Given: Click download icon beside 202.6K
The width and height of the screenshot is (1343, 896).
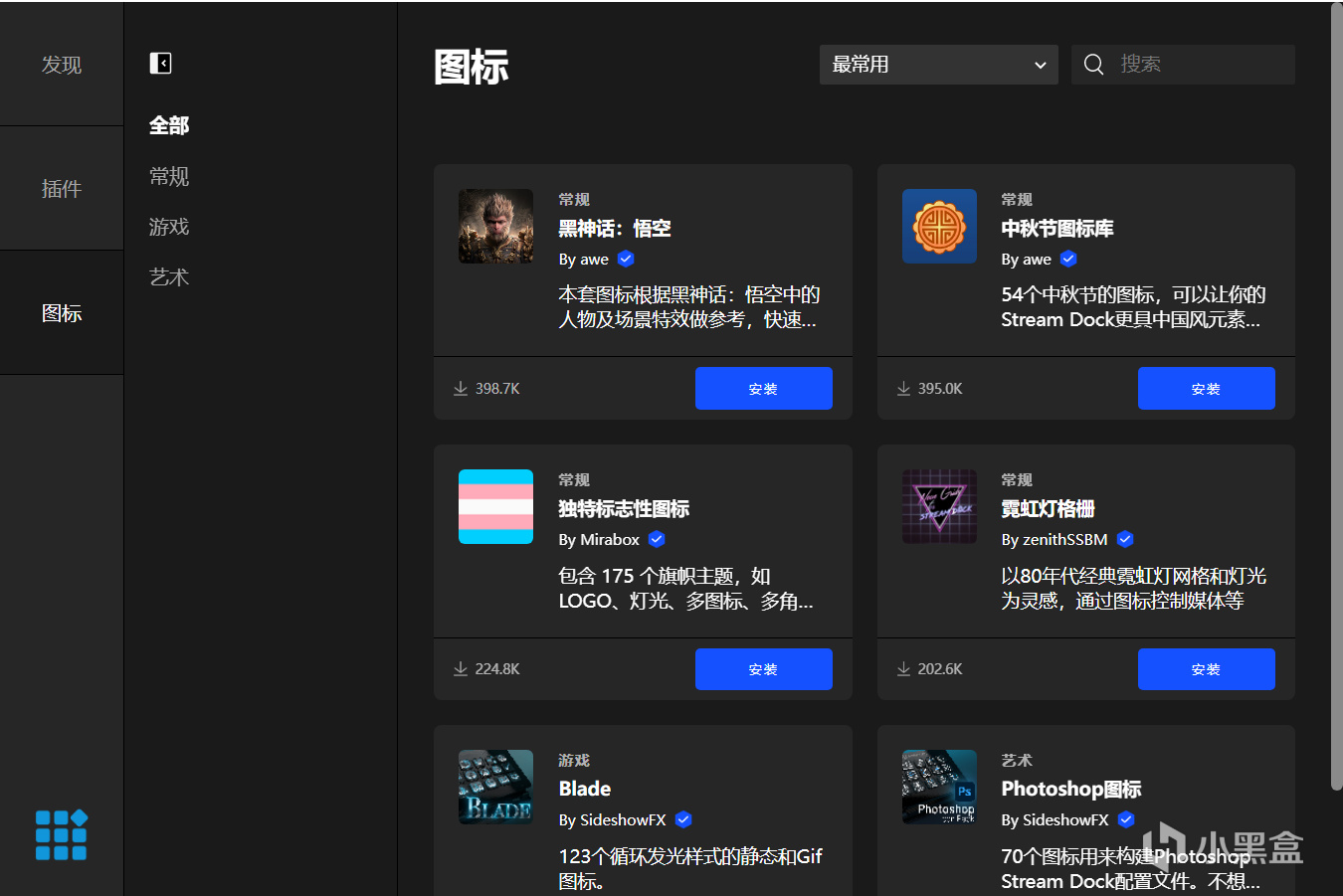Looking at the screenshot, I should [x=903, y=669].
